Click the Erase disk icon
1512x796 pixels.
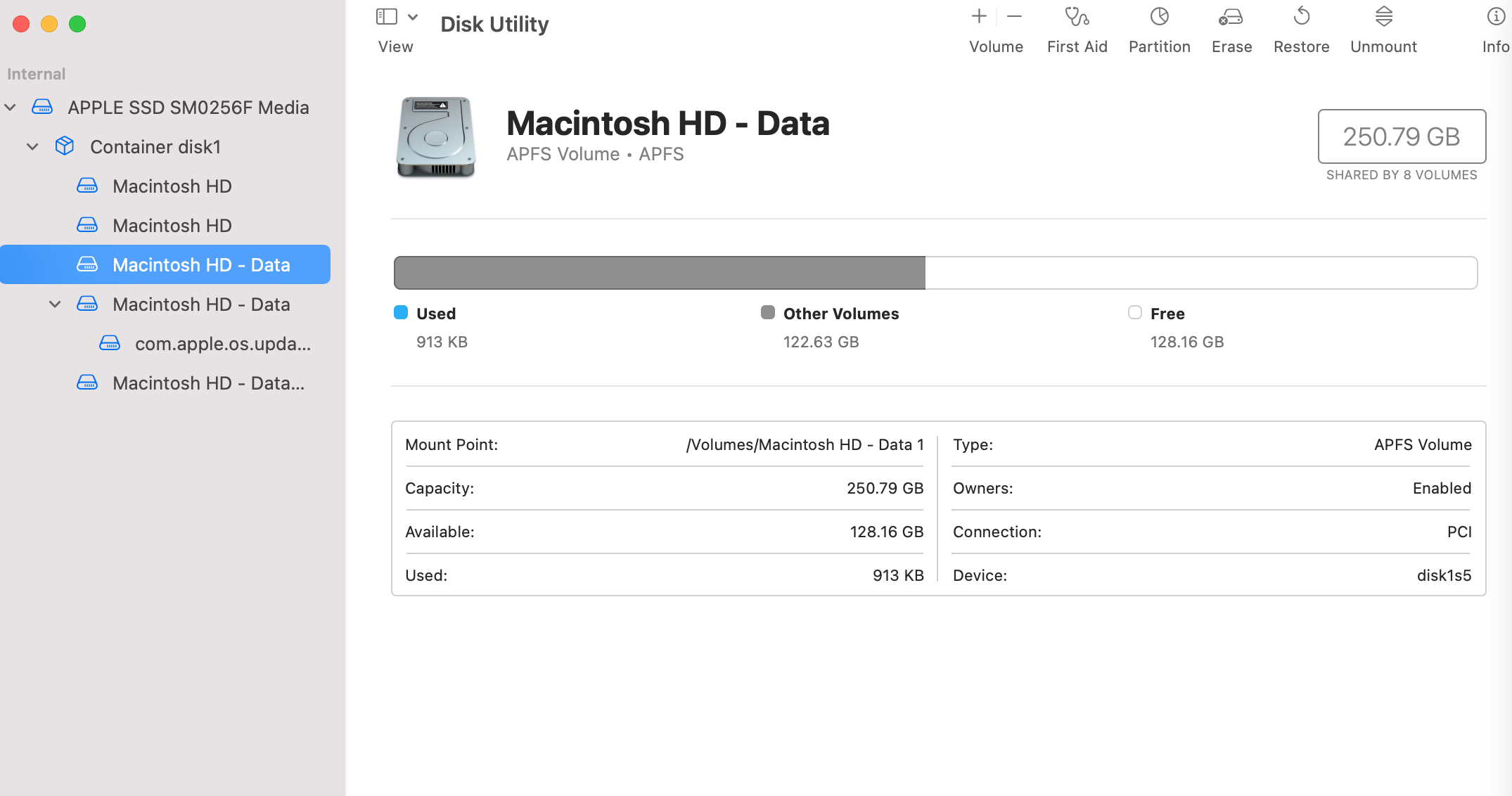click(1231, 17)
